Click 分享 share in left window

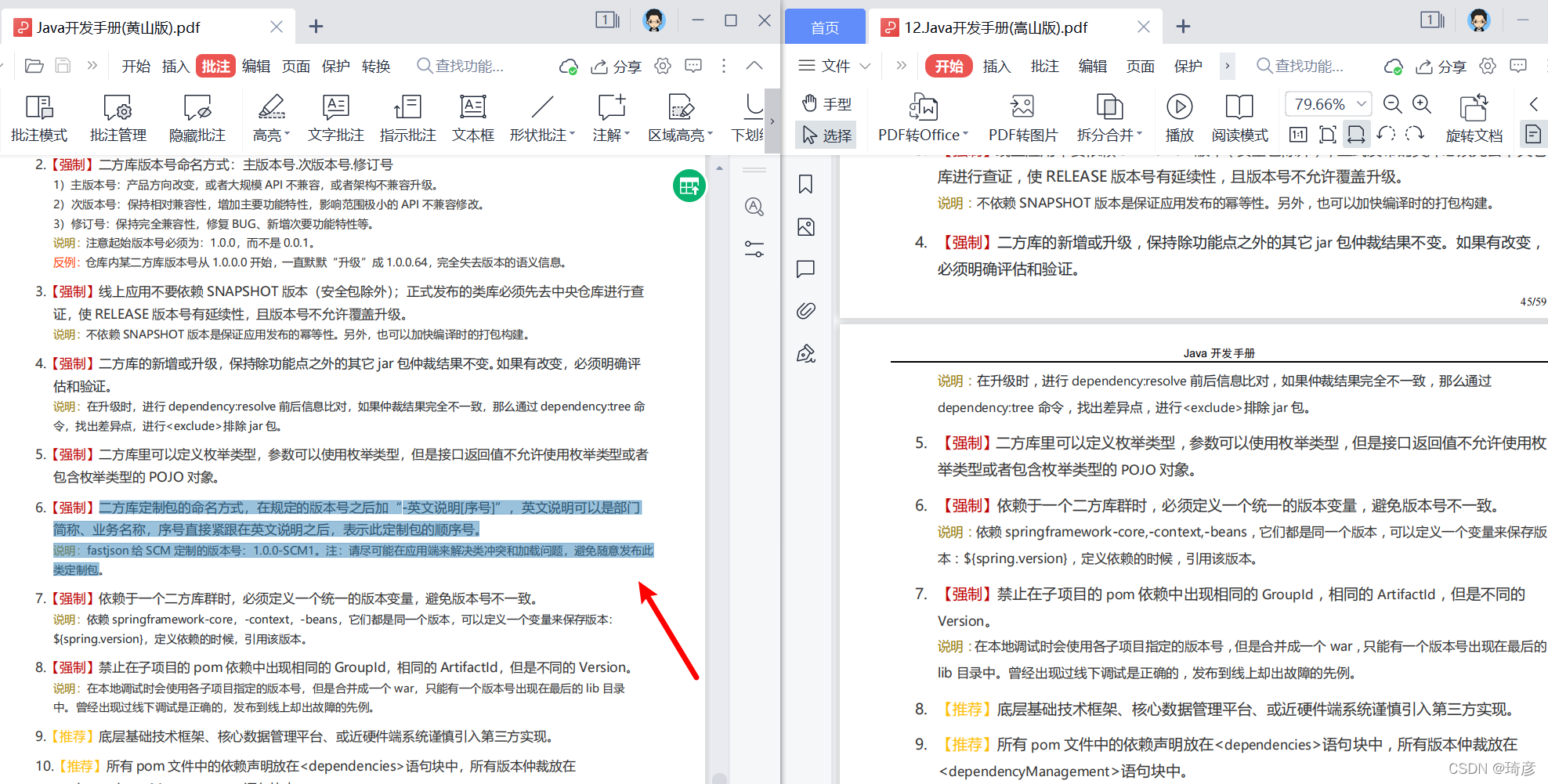click(617, 67)
